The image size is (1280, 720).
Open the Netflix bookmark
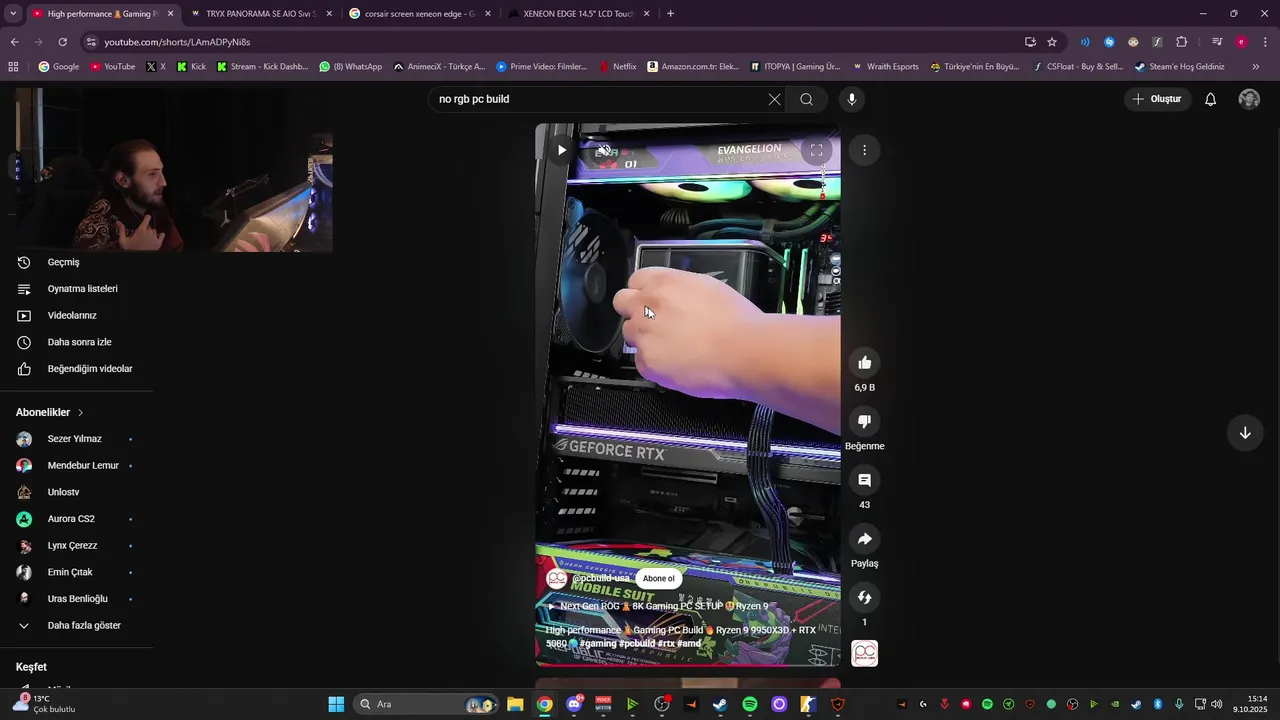pyautogui.click(x=618, y=67)
